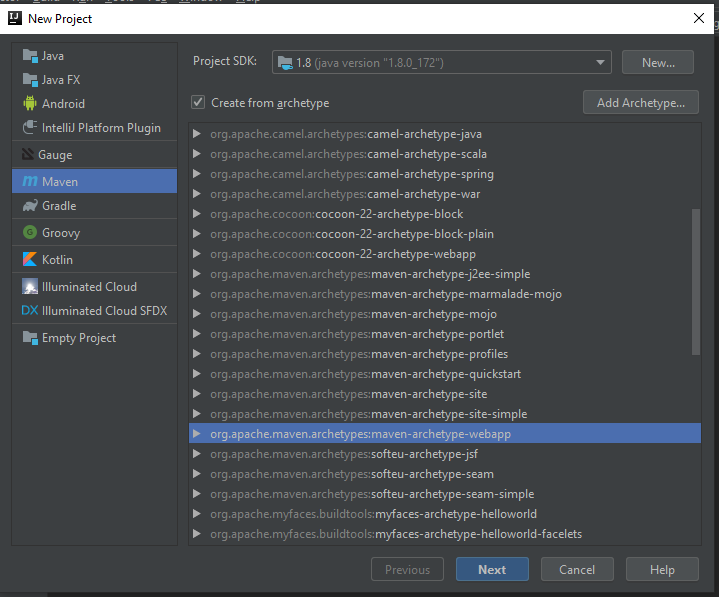Select Kotlin project type

[x=94, y=260]
